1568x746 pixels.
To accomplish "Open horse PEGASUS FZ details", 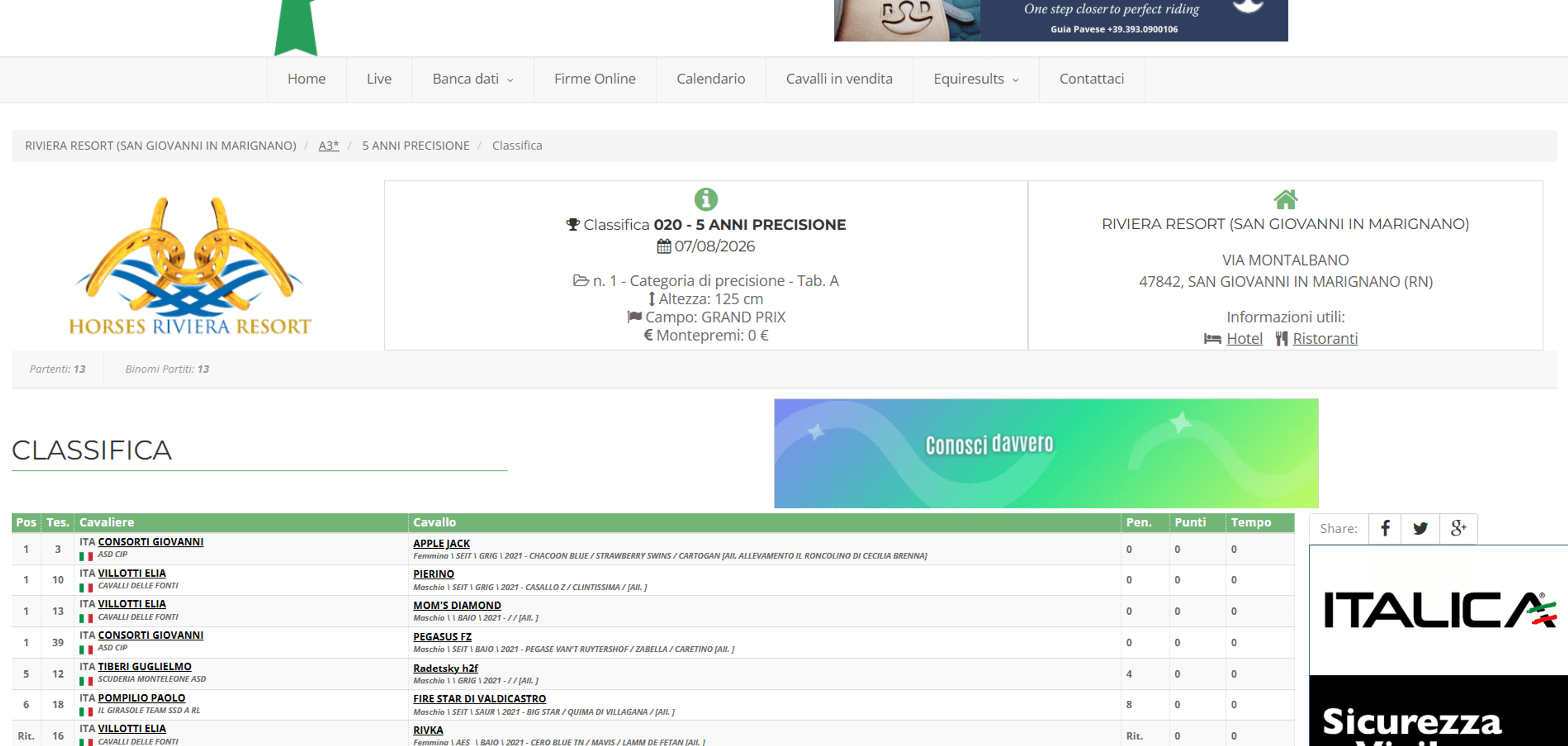I will pos(443,637).
